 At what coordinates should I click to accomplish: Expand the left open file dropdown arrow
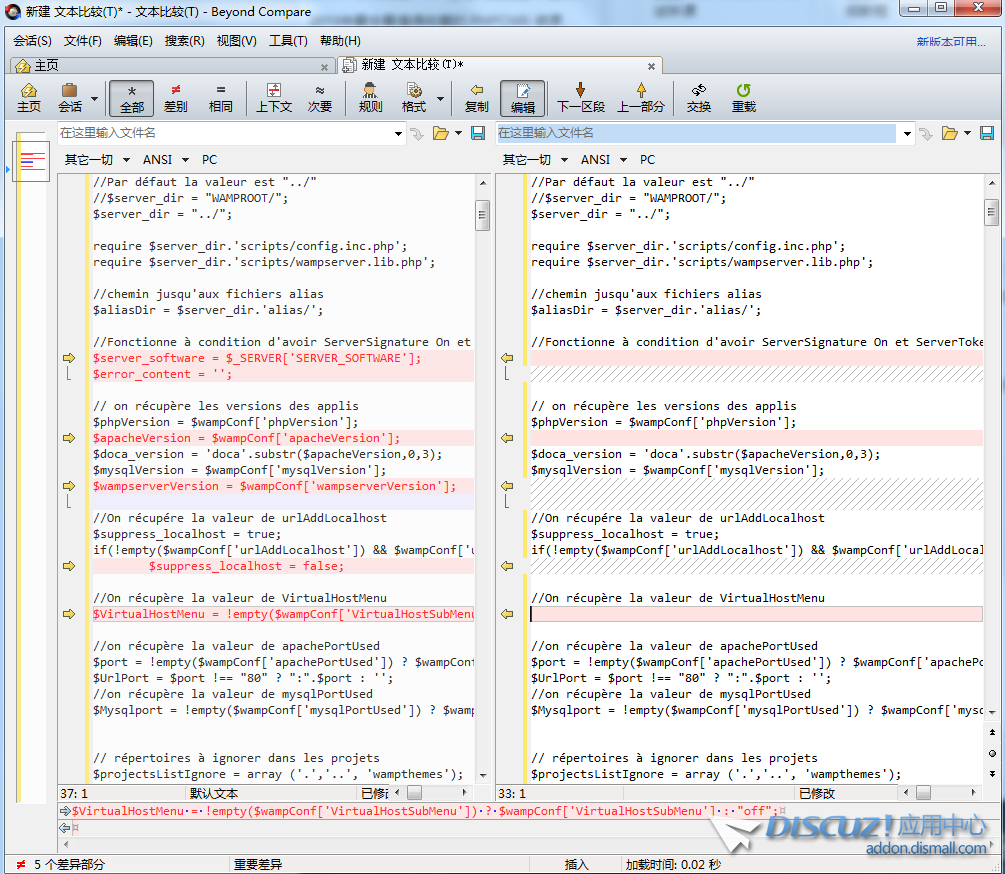coord(458,133)
